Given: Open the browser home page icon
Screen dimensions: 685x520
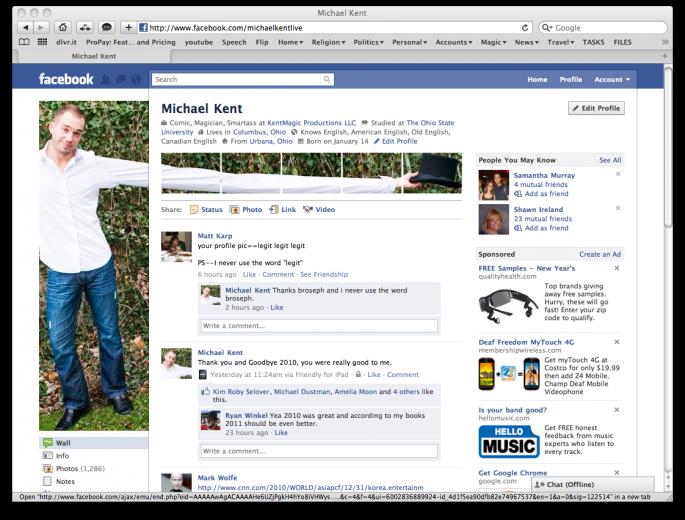Looking at the screenshot, I should coord(63,28).
